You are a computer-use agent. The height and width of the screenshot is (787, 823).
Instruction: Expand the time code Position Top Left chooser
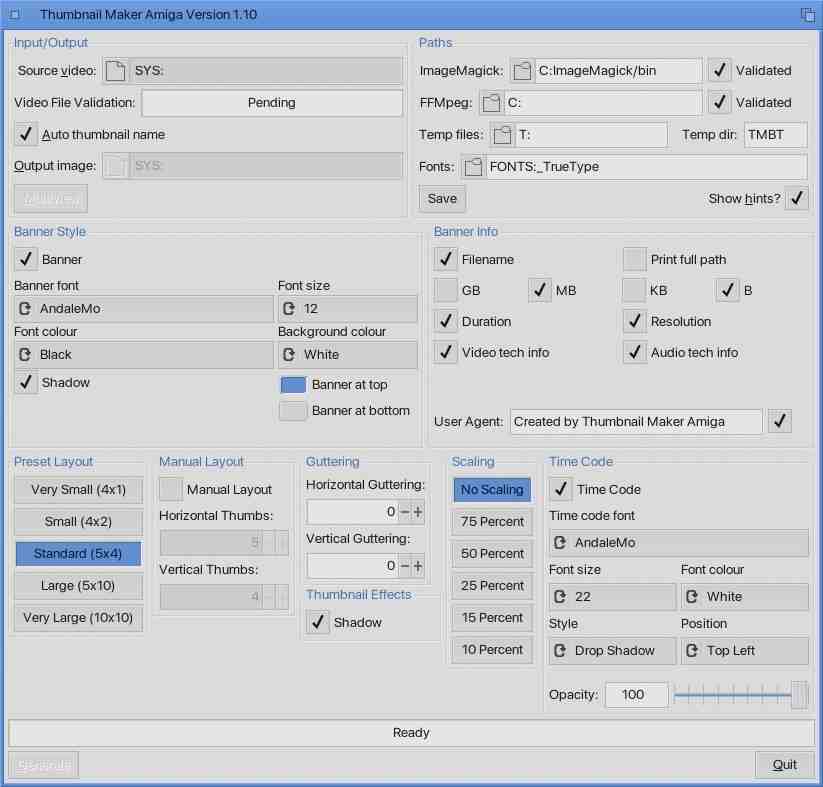[x=744, y=651]
